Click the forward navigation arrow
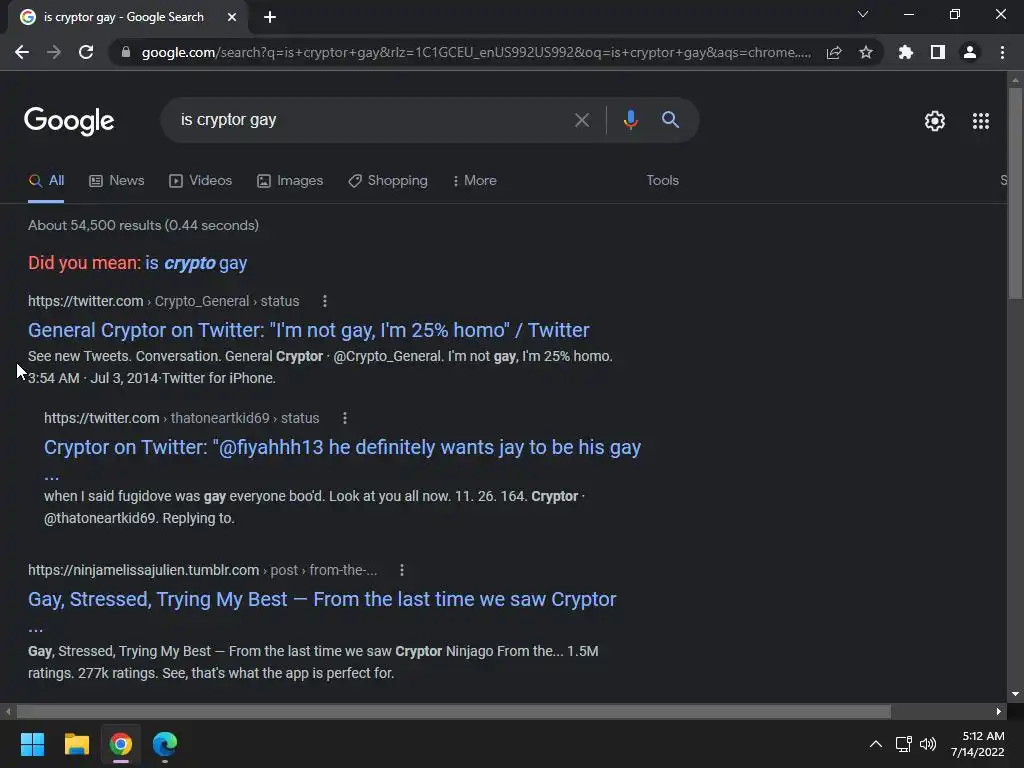This screenshot has width=1024, height=768. tap(54, 52)
